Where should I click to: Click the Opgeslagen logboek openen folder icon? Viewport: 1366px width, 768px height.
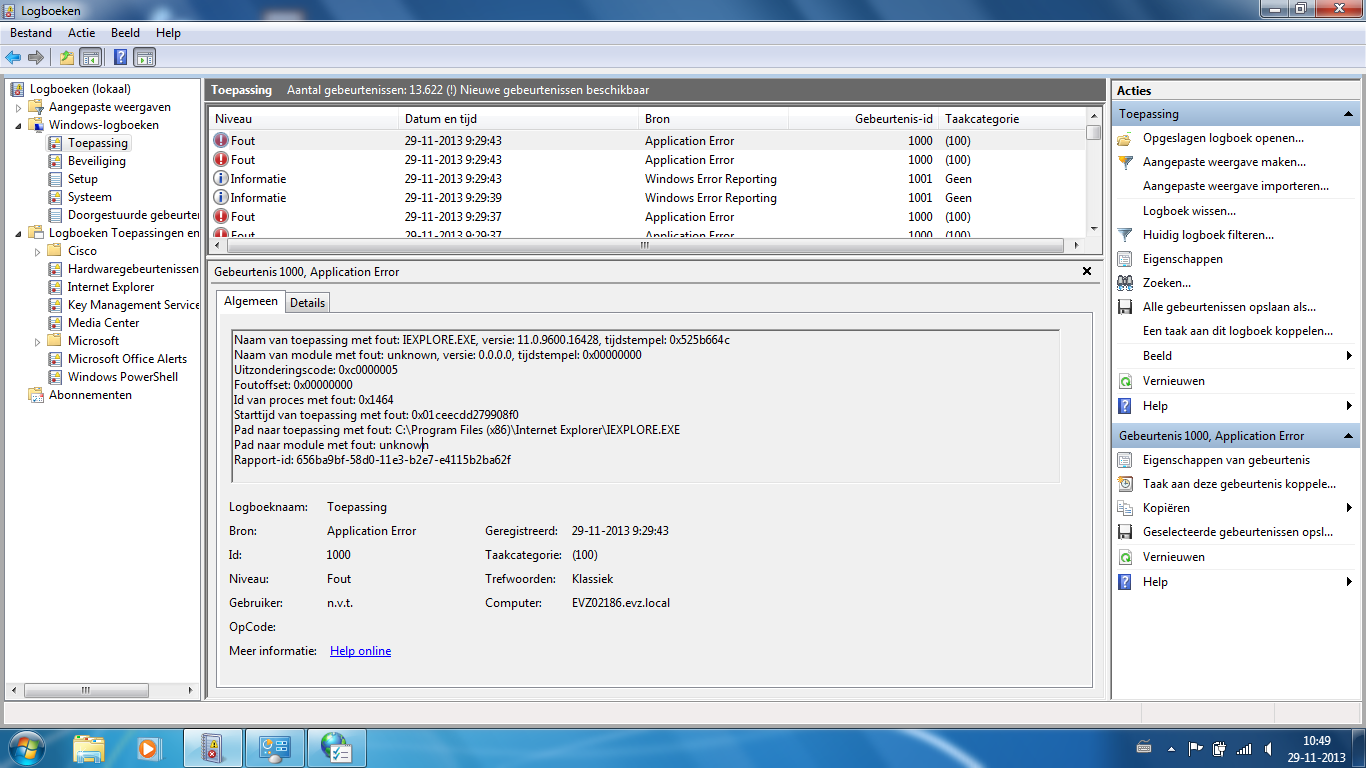tap(1125, 138)
